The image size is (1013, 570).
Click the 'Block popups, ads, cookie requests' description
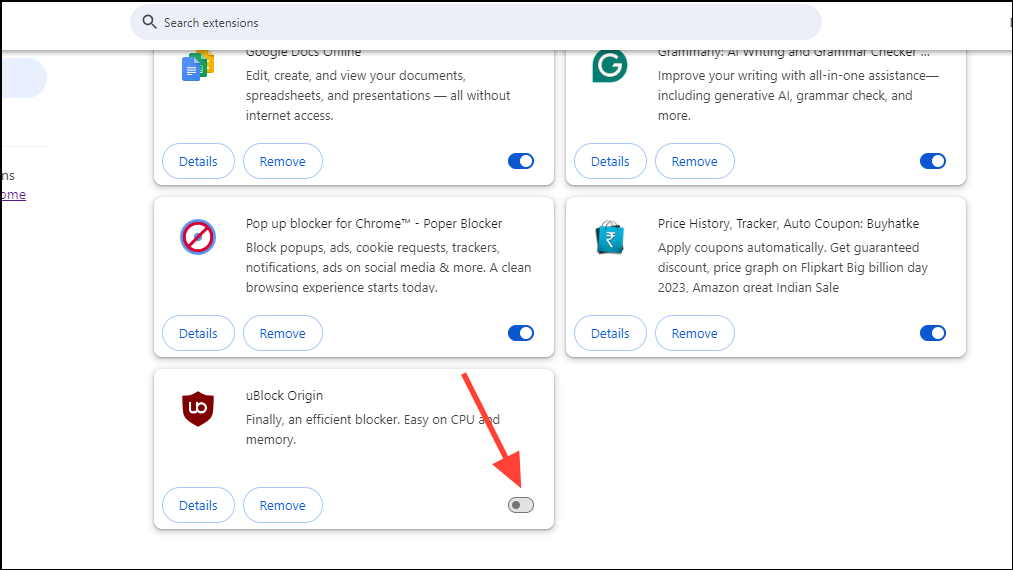click(388, 267)
